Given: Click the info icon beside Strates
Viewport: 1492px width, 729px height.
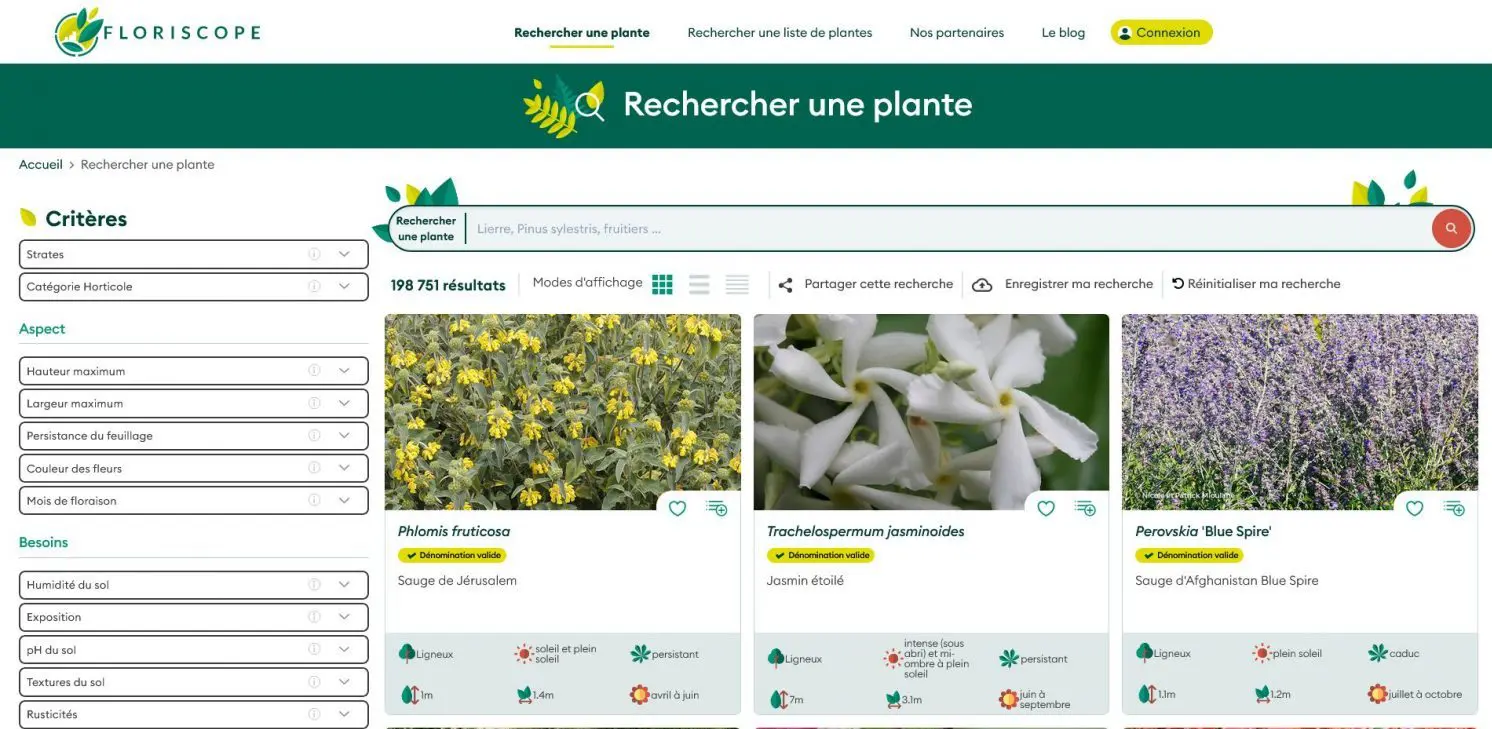Looking at the screenshot, I should coord(314,255).
